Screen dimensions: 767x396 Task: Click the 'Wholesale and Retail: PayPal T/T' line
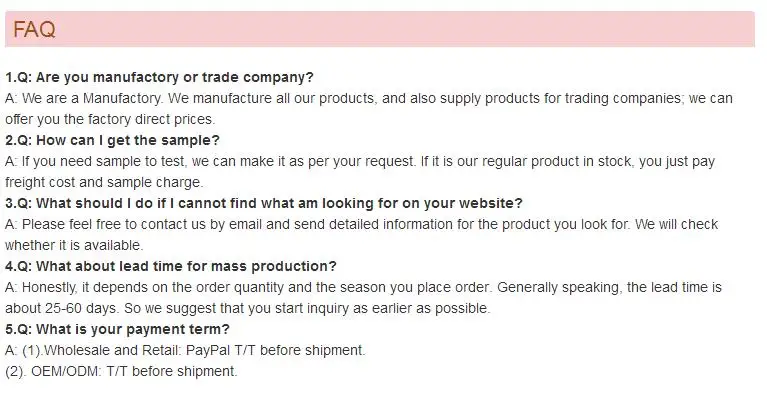pyautogui.click(x=185, y=350)
